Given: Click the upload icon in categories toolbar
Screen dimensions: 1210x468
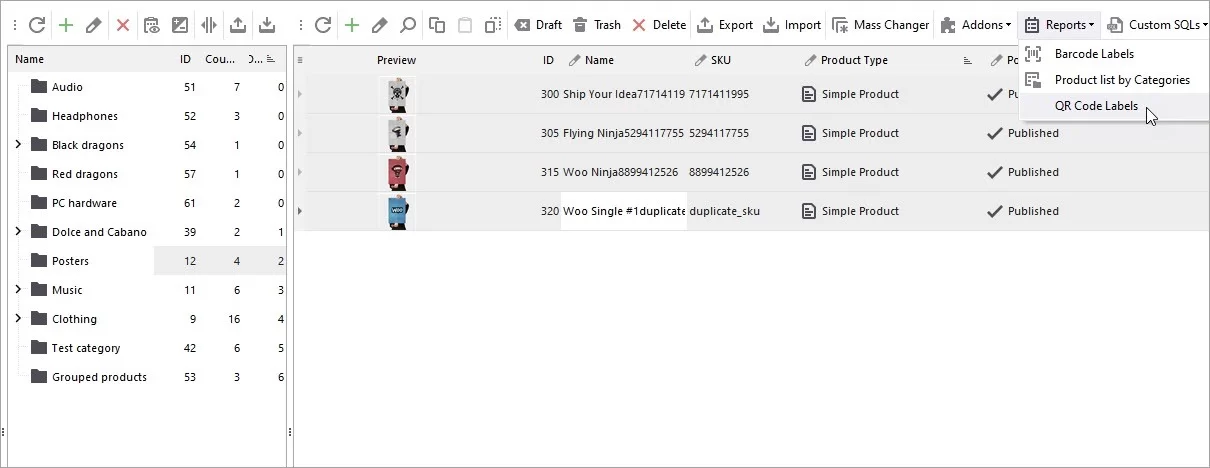Looking at the screenshot, I should [x=238, y=25].
